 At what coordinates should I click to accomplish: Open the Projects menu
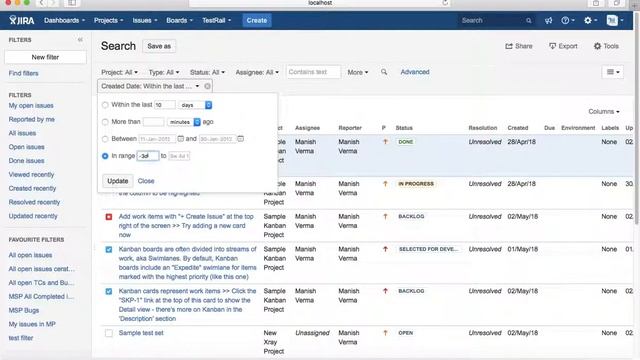click(x=109, y=20)
